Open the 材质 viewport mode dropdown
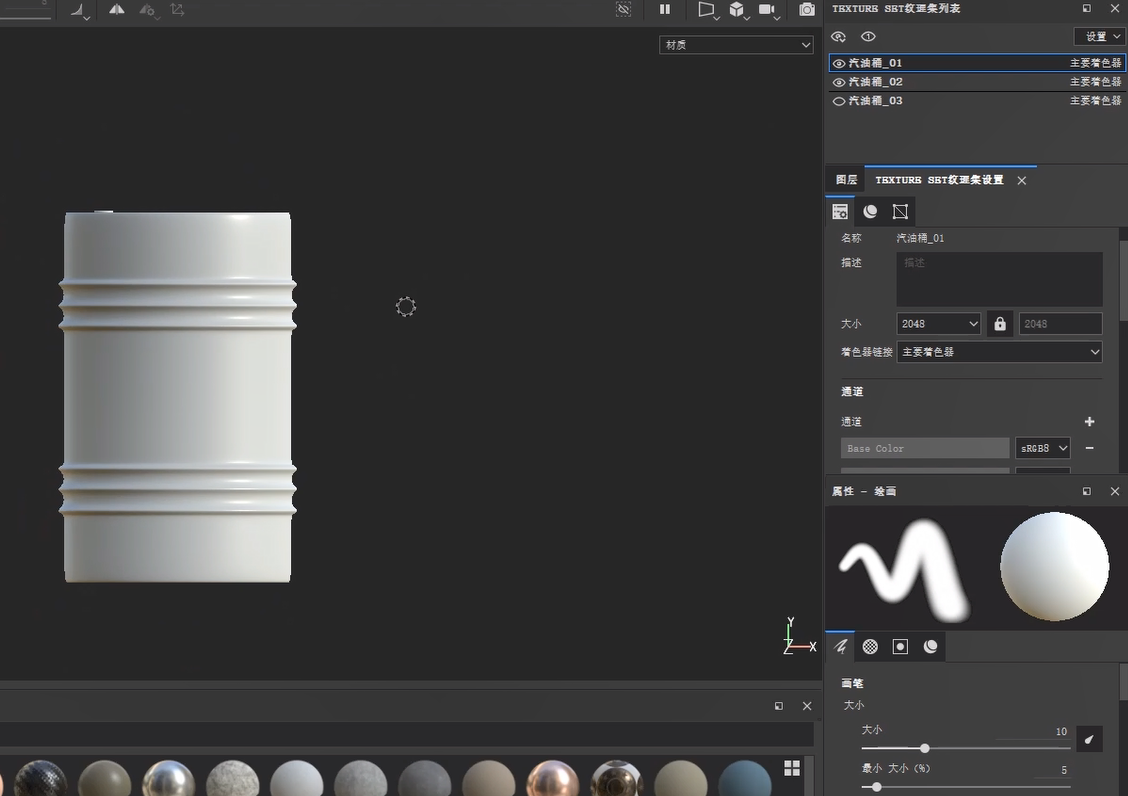 [736, 45]
